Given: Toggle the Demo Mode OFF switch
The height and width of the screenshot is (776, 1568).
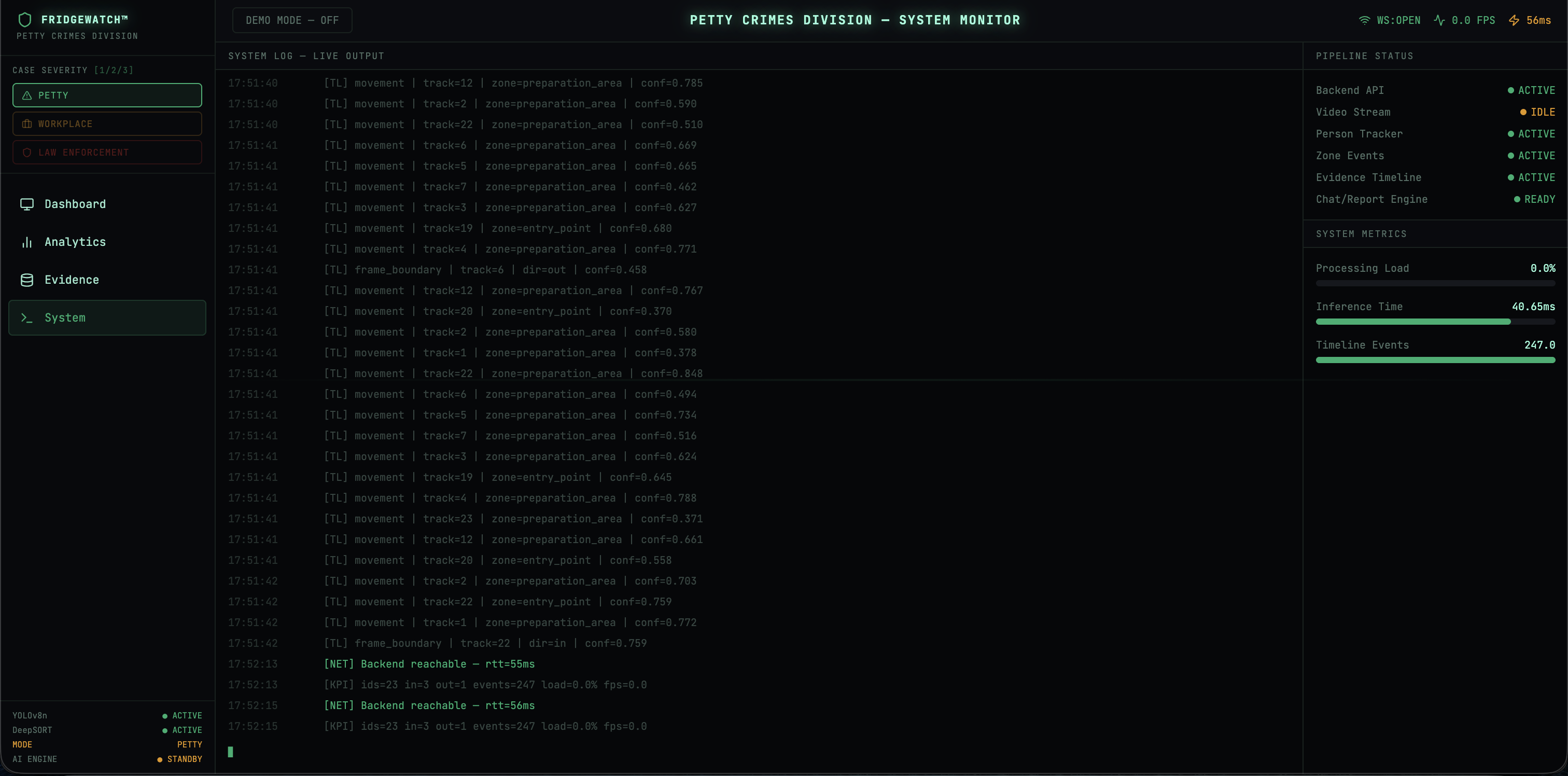Looking at the screenshot, I should (x=291, y=20).
